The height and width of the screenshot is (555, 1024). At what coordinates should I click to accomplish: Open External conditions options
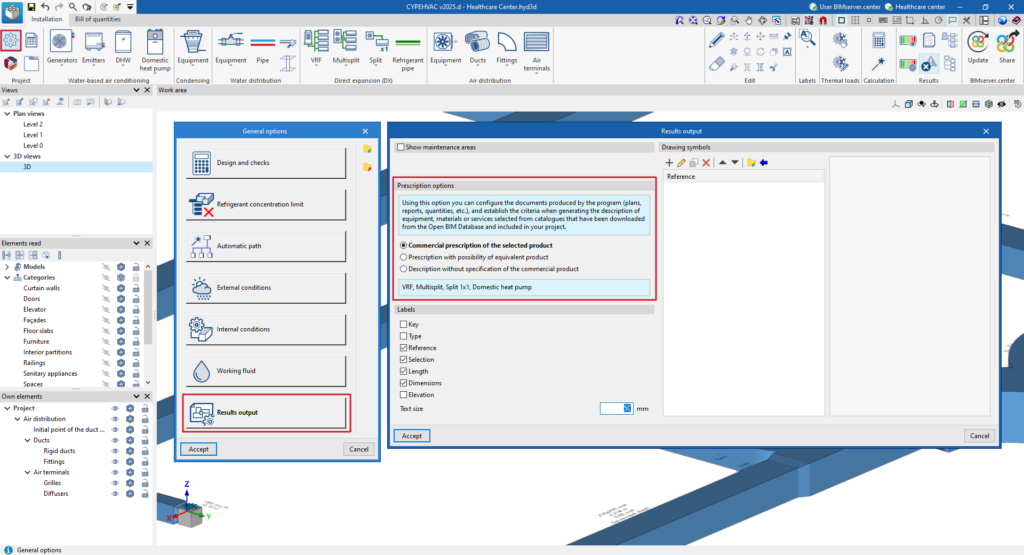pyautogui.click(x=266, y=288)
